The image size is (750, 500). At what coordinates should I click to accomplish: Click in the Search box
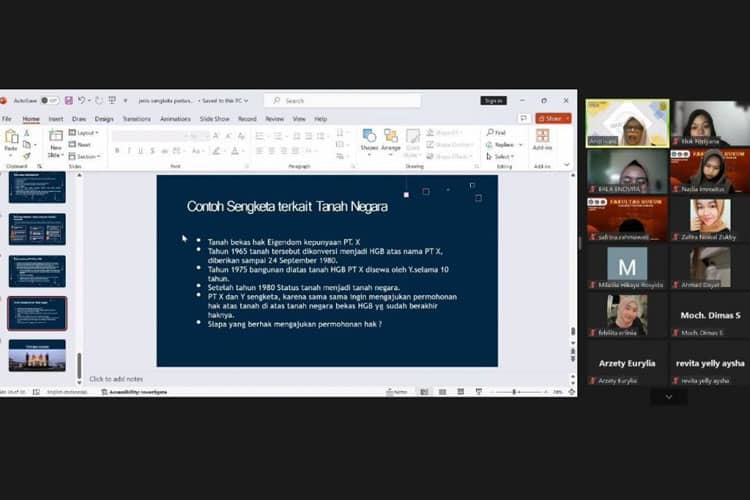click(x=342, y=100)
